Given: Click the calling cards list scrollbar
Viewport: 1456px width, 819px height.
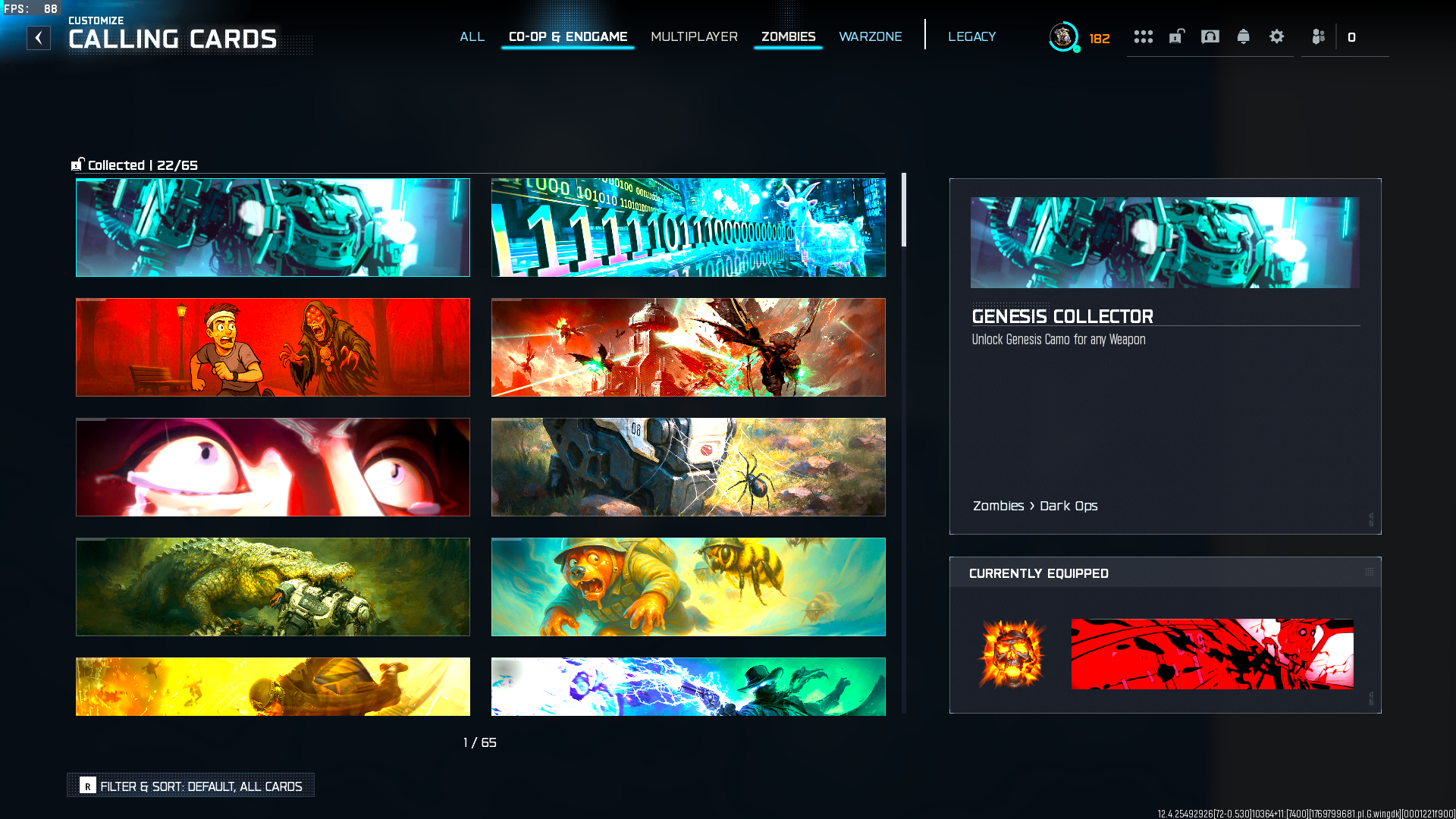Looking at the screenshot, I should coord(904,210).
